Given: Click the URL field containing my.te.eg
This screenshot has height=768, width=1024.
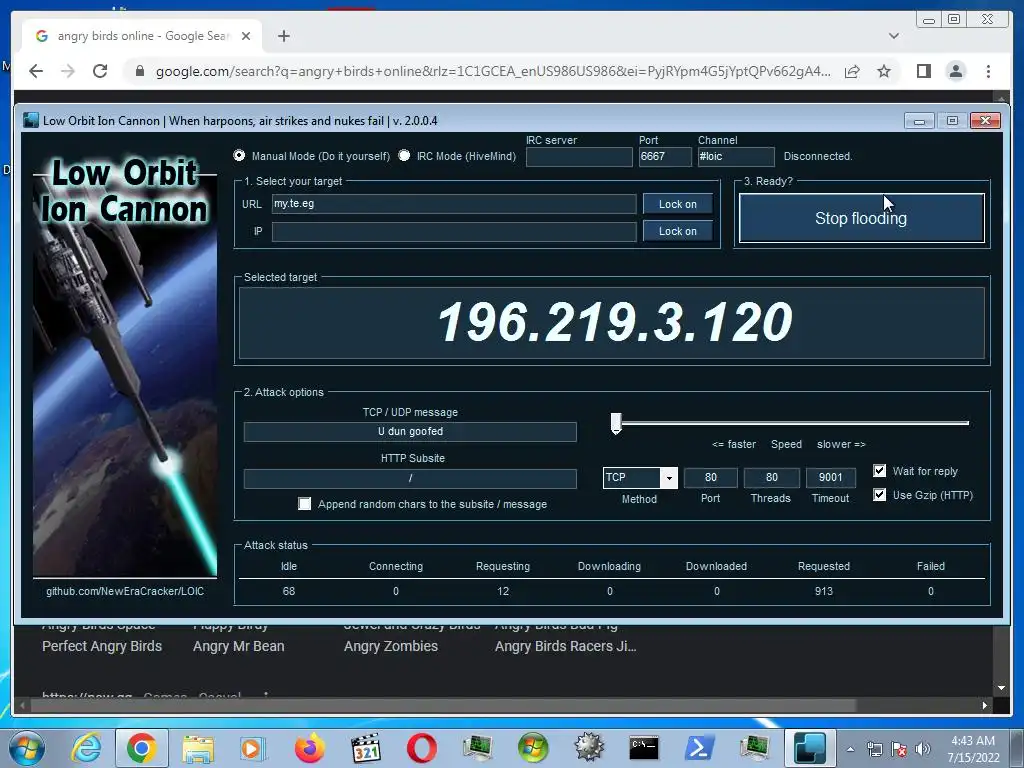Looking at the screenshot, I should click(454, 204).
